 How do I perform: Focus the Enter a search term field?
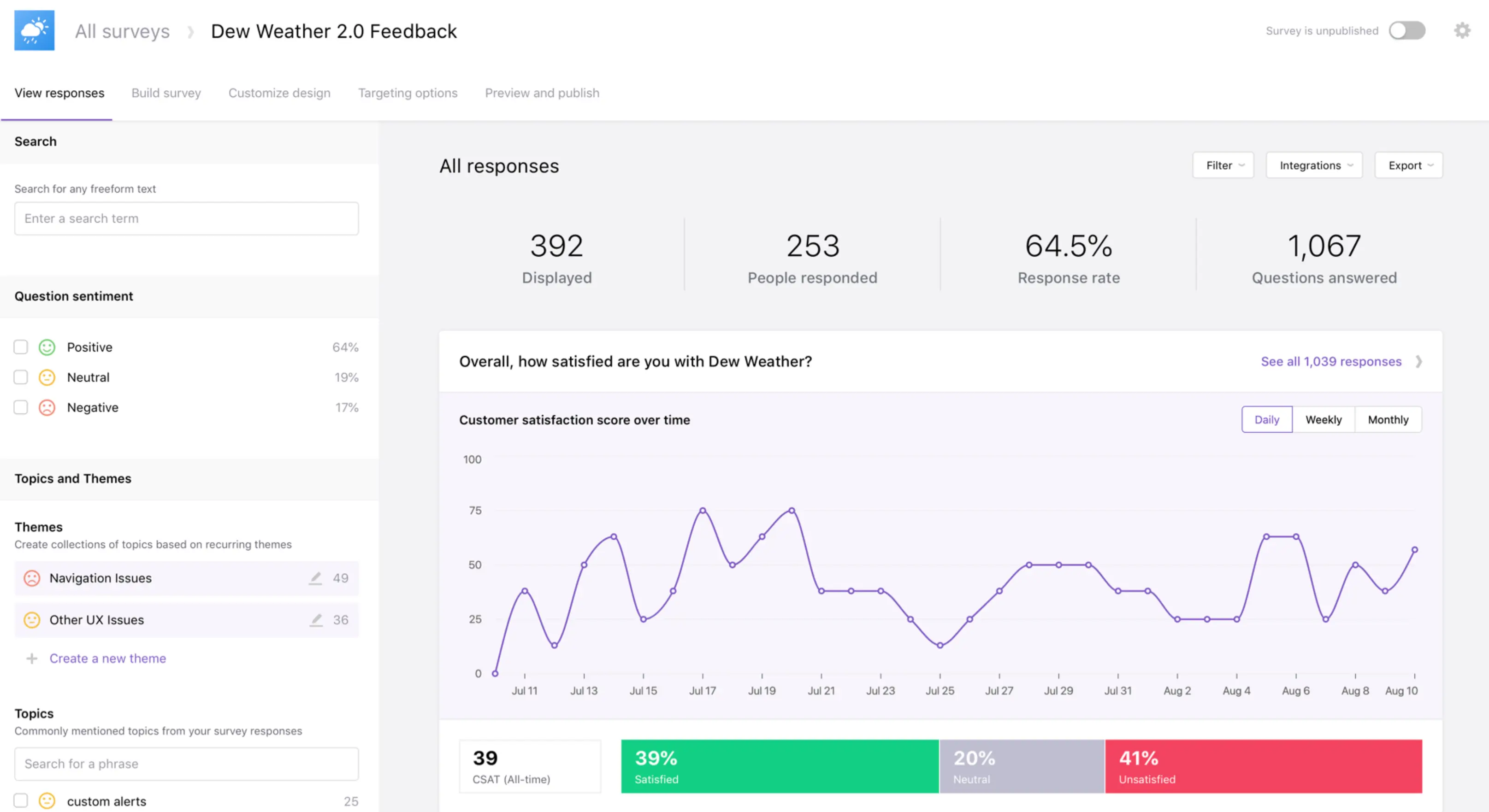[x=186, y=218]
